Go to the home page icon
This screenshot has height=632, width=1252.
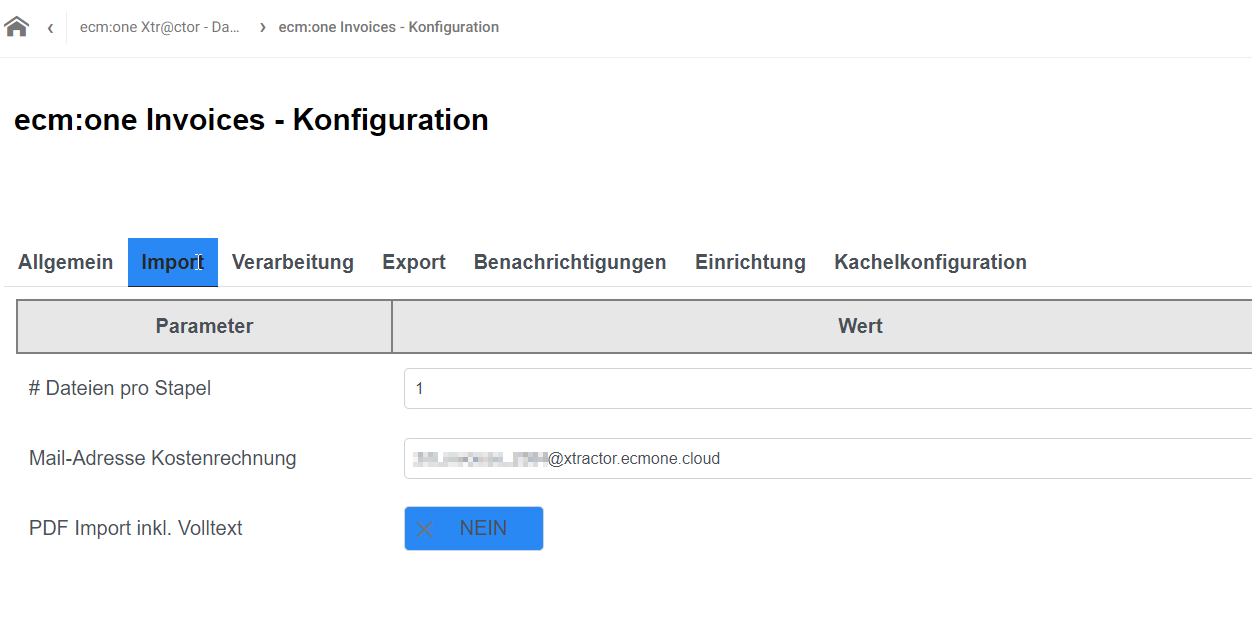pos(17,27)
